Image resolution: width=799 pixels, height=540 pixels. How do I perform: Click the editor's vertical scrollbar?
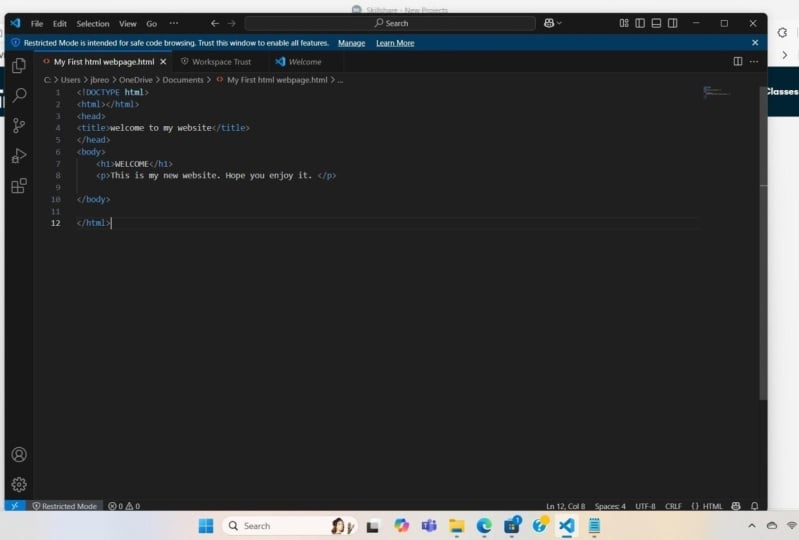[763, 242]
